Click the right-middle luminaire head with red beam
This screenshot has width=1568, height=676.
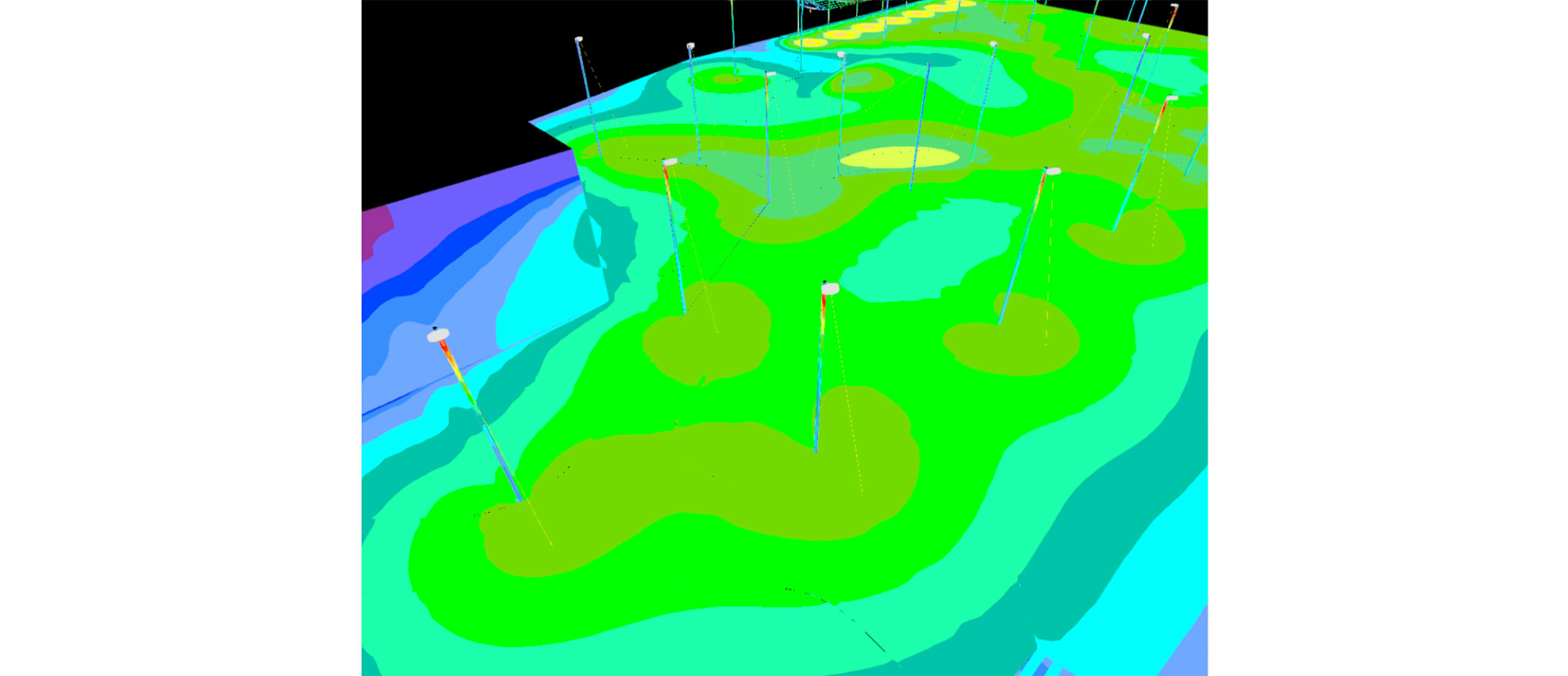coord(1052,171)
